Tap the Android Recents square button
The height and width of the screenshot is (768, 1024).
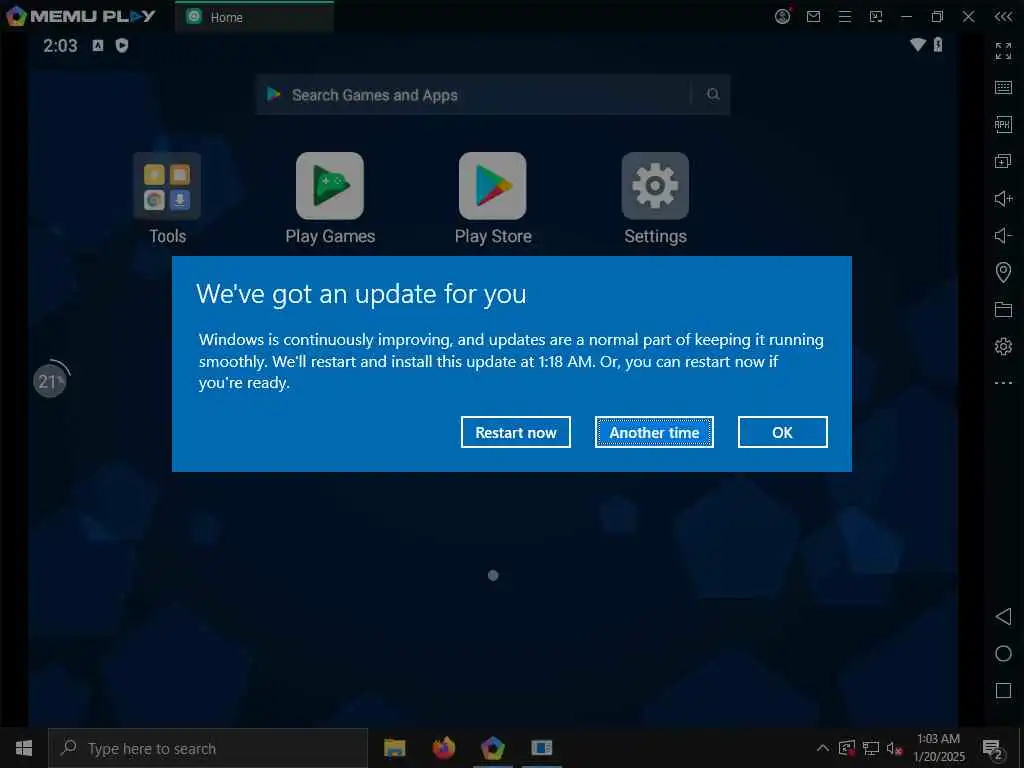[1003, 691]
